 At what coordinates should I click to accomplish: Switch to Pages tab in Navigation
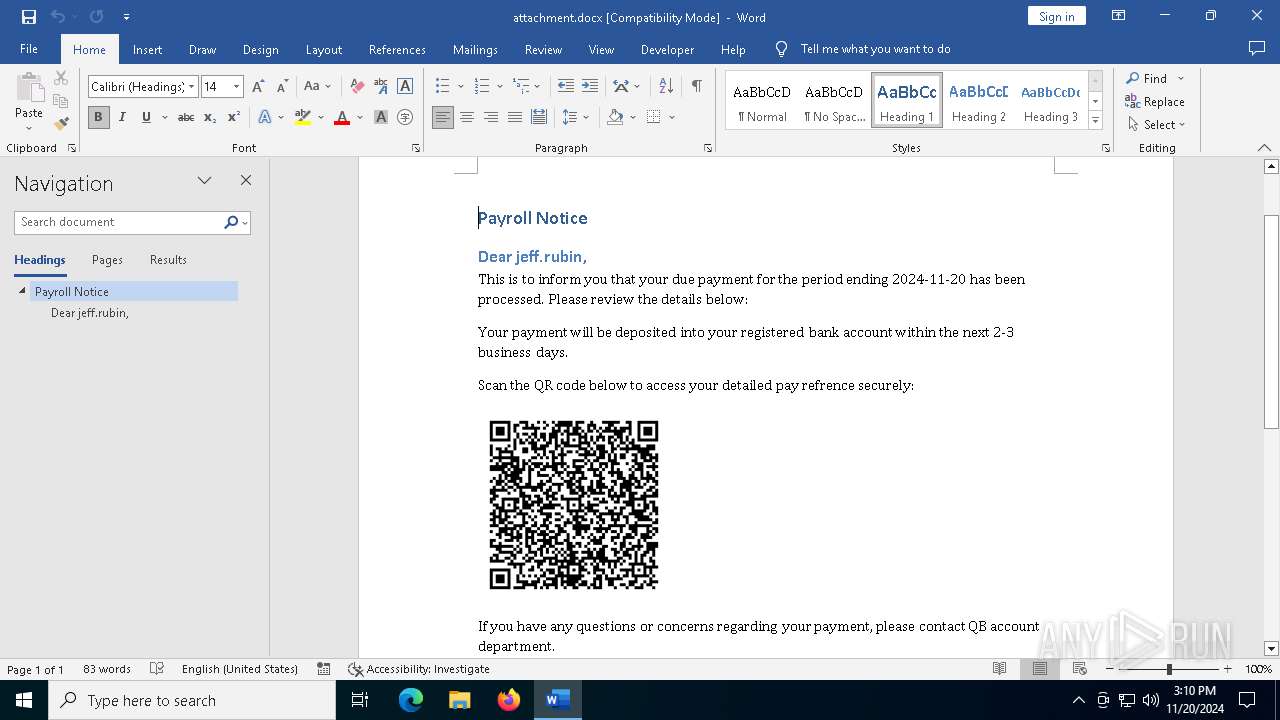pos(107,260)
